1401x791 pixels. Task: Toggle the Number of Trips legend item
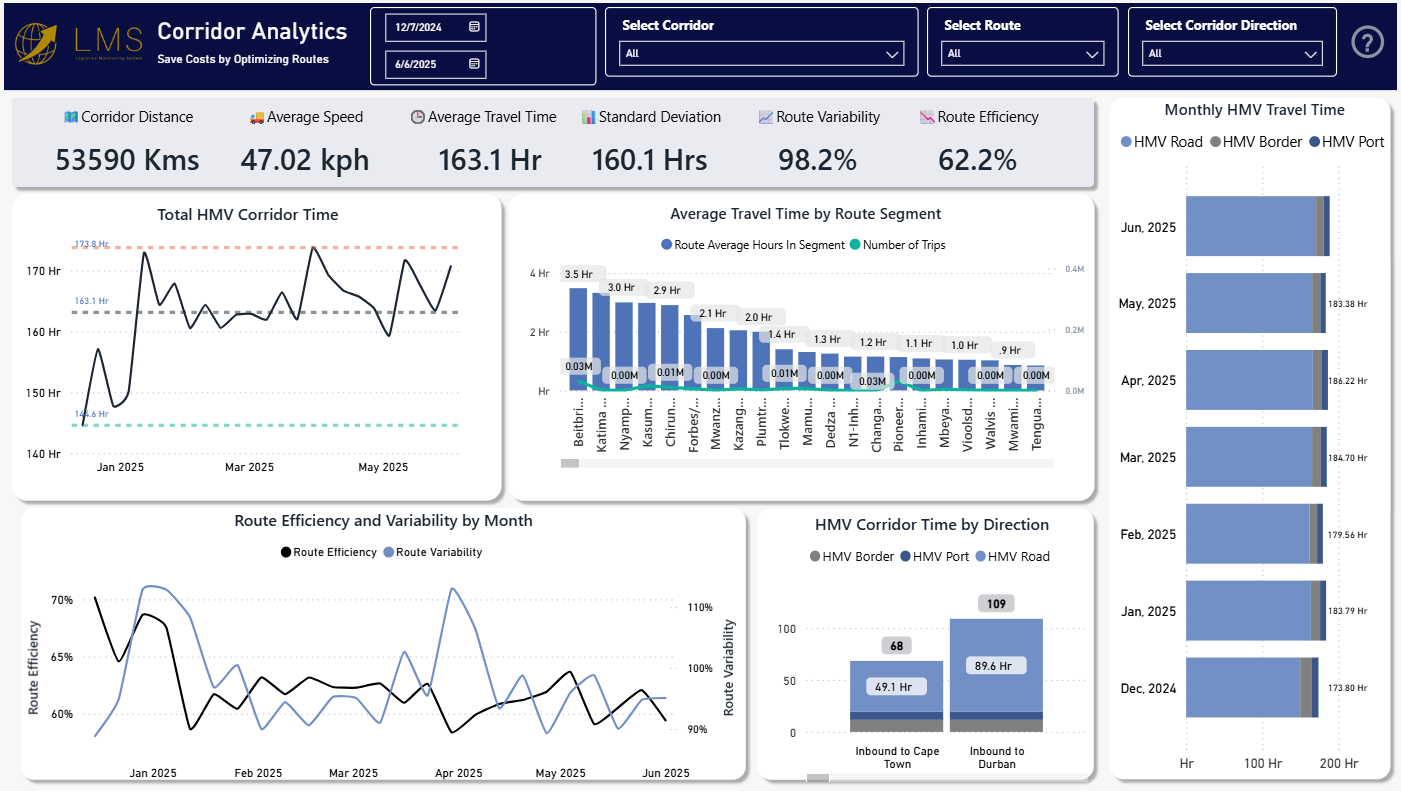(897, 245)
